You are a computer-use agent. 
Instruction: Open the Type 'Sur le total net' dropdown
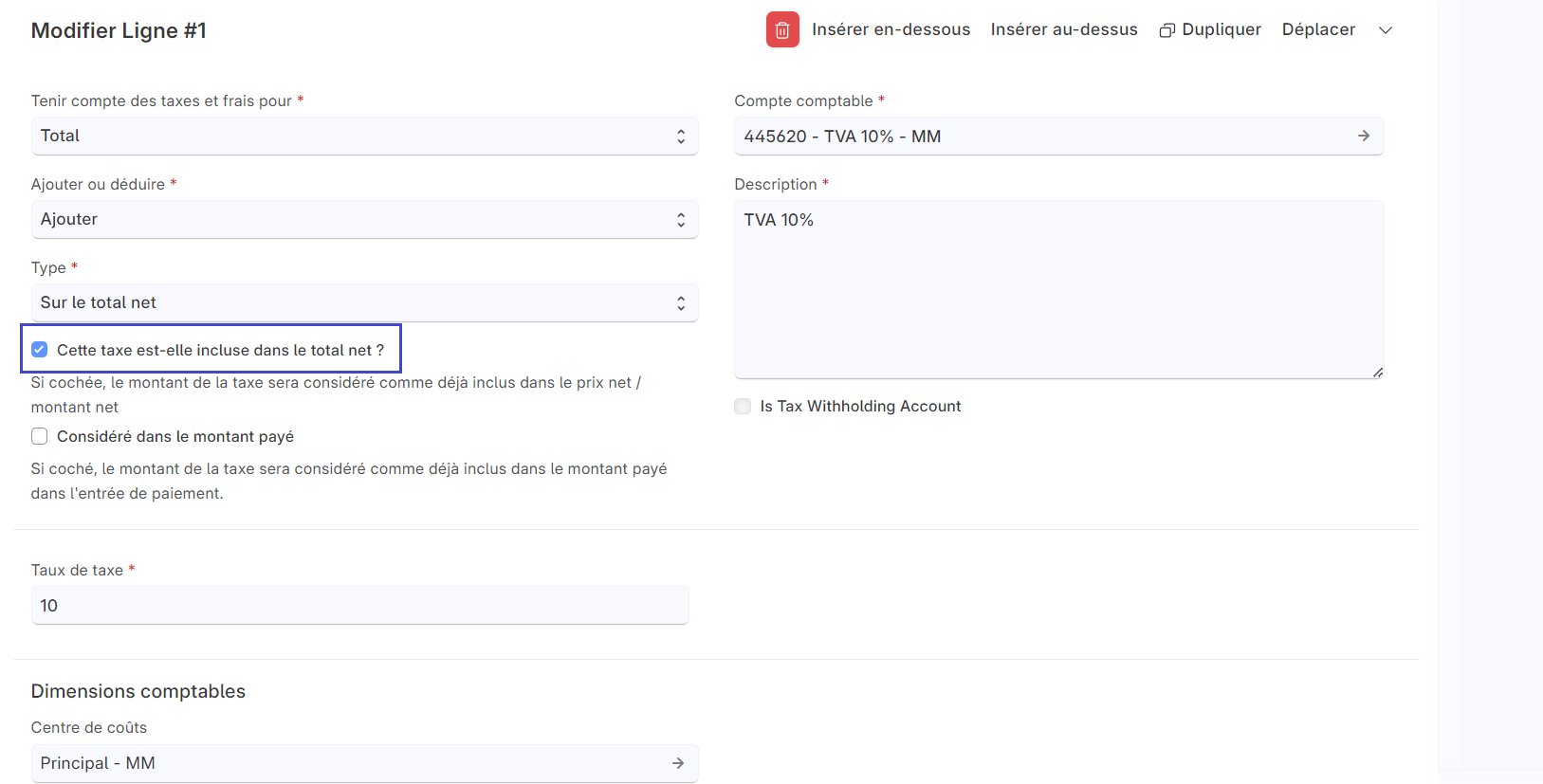pos(364,303)
